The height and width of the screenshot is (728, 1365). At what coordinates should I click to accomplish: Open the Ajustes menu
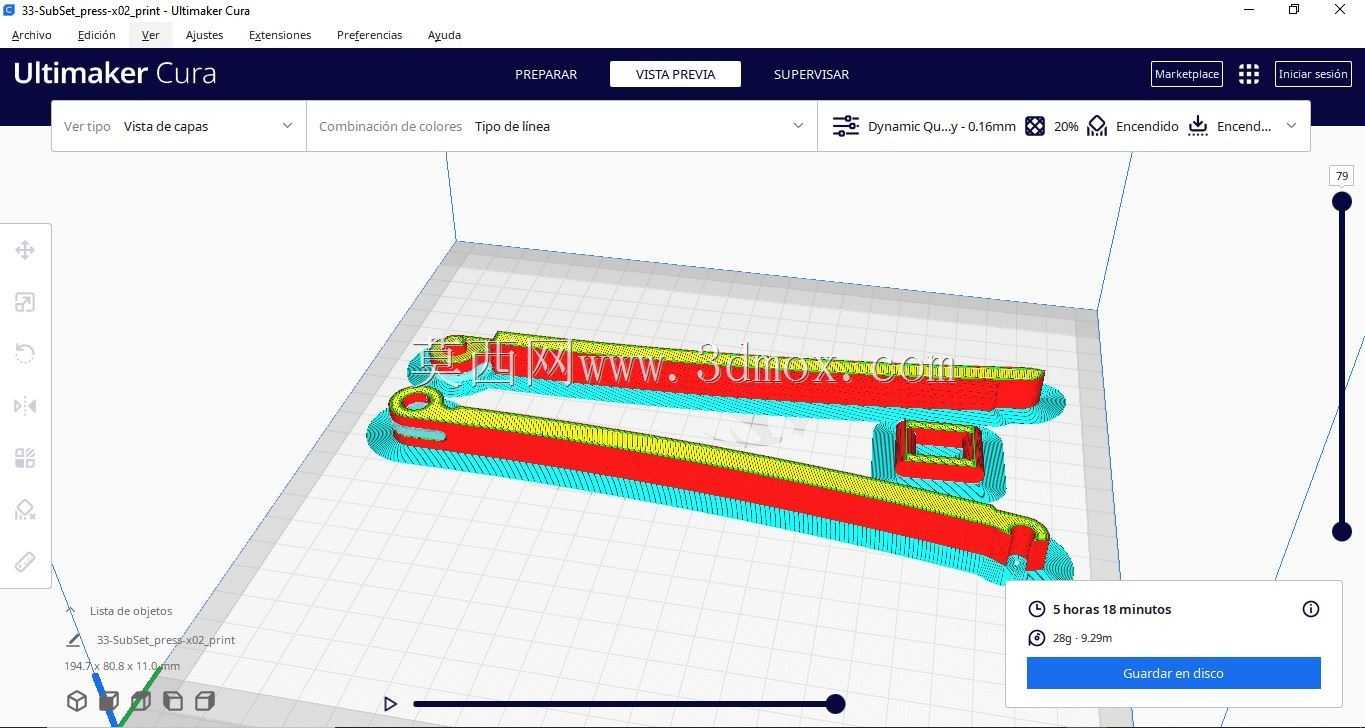click(204, 35)
